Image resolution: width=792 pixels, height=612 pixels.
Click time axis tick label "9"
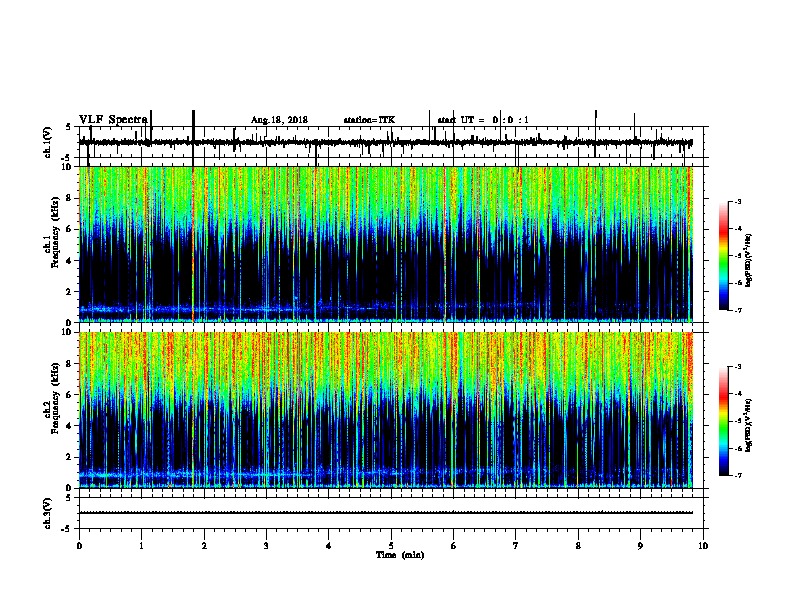pos(640,546)
